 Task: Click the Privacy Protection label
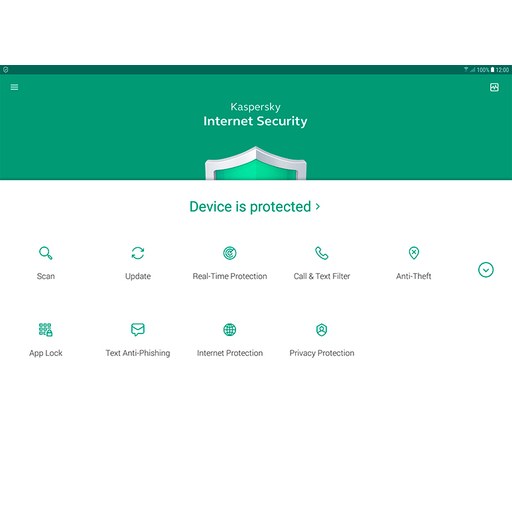(322, 353)
